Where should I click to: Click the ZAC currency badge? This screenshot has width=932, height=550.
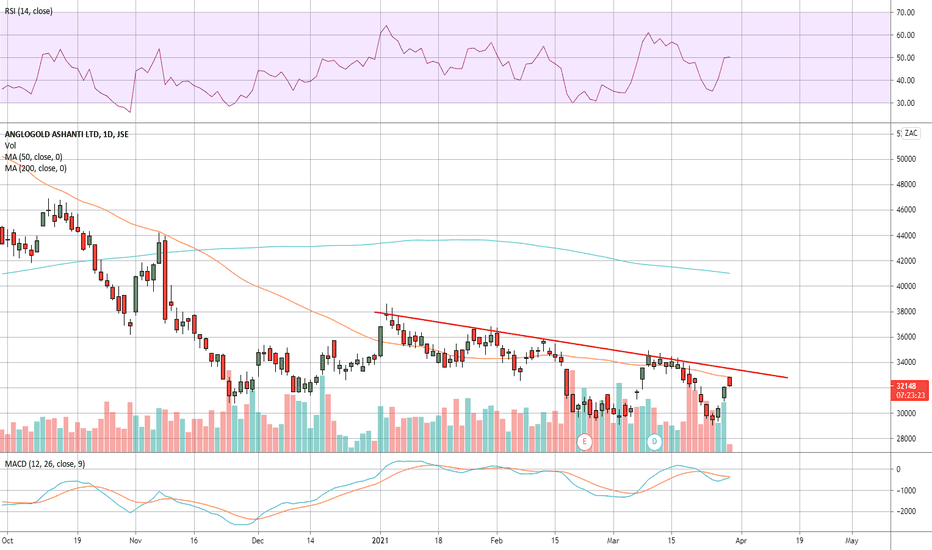(911, 133)
